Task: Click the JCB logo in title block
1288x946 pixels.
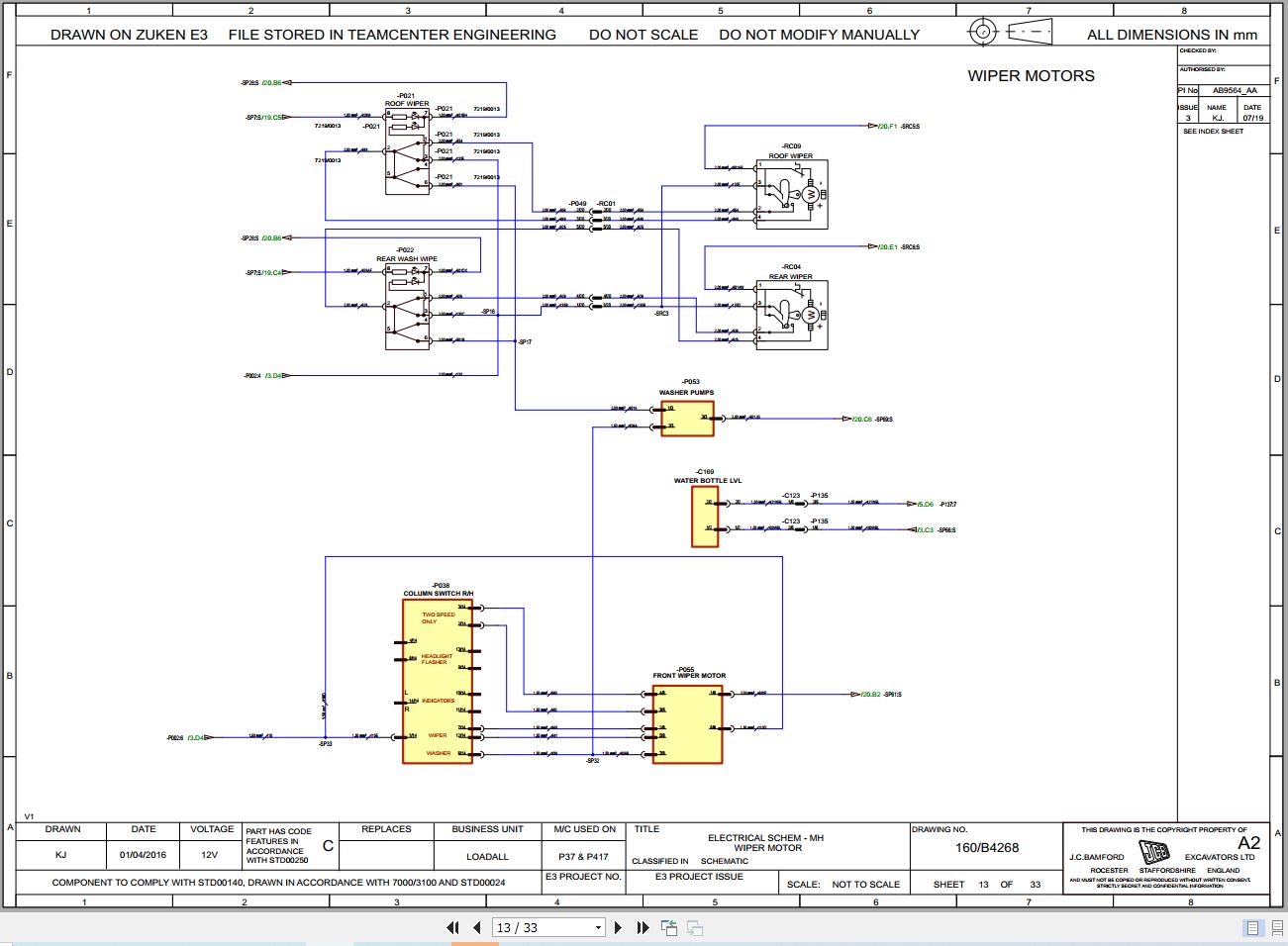Action: click(1153, 852)
